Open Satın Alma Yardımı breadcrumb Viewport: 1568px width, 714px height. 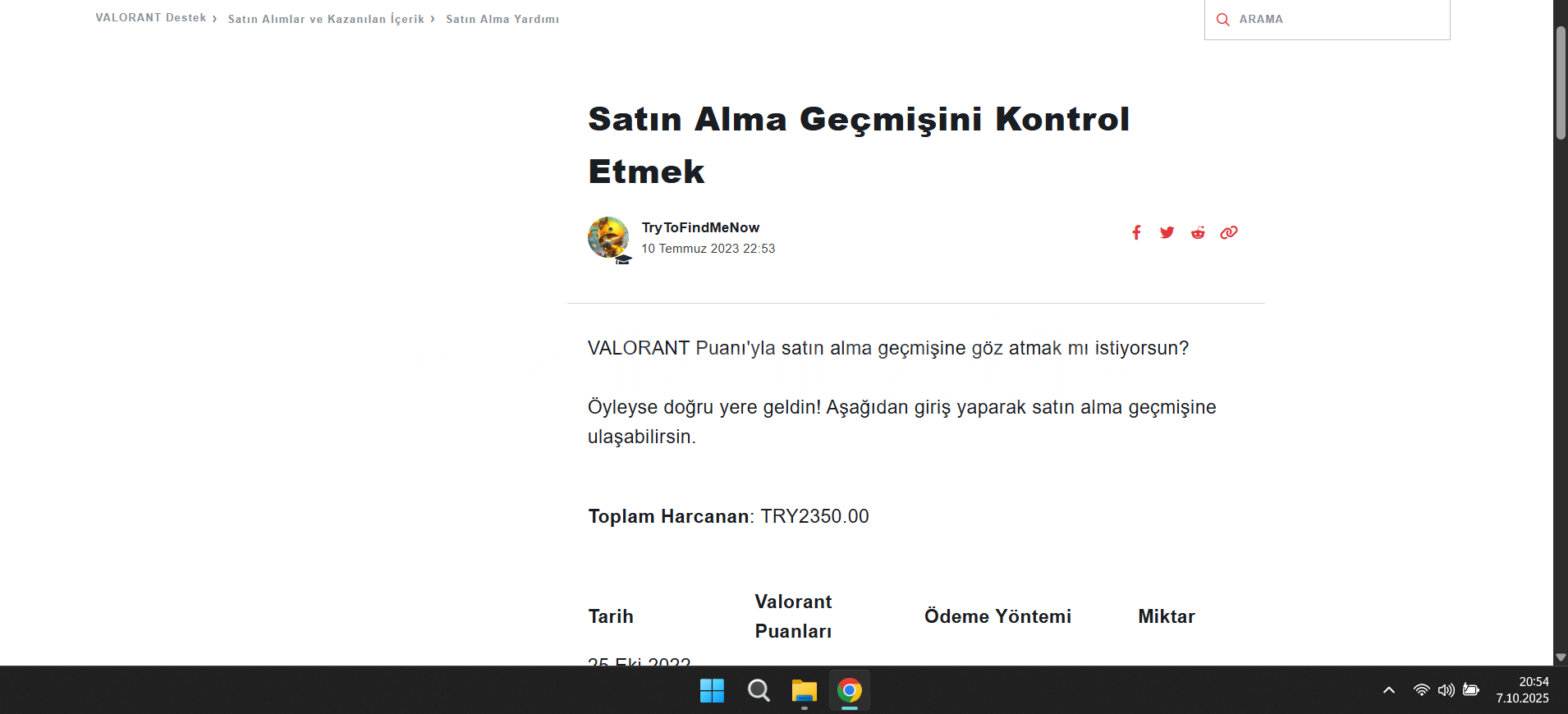coord(502,19)
